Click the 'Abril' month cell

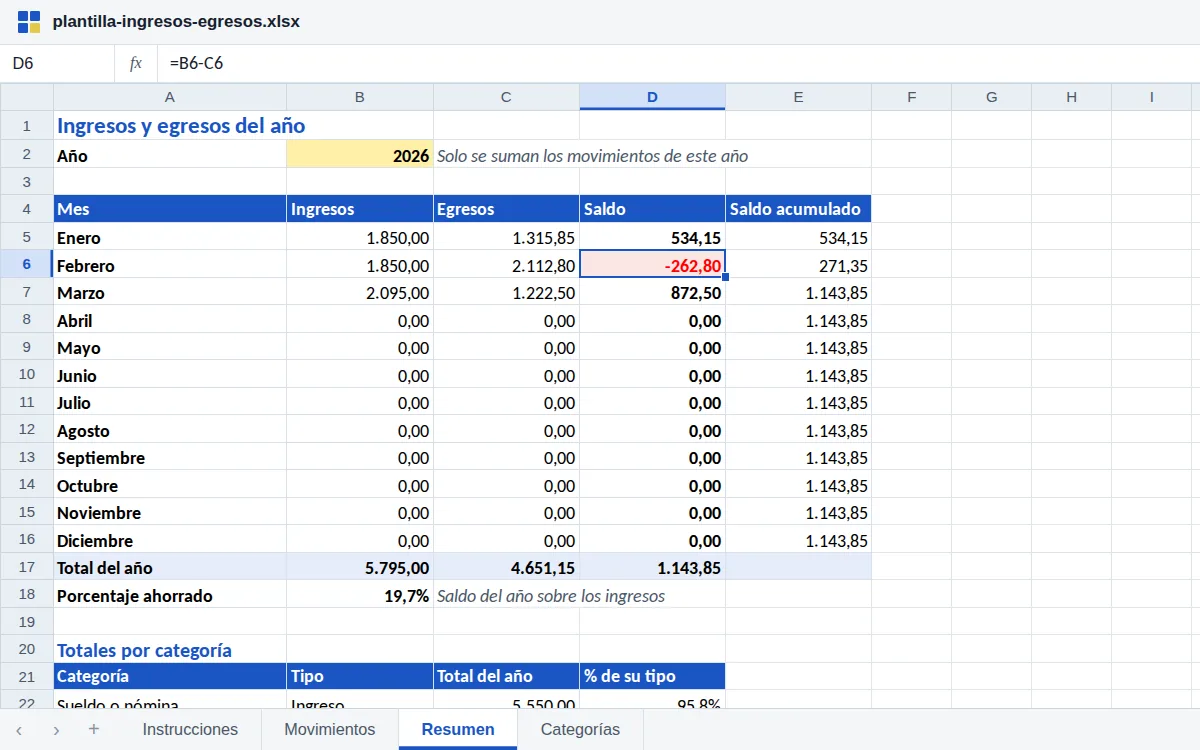[x=170, y=320]
